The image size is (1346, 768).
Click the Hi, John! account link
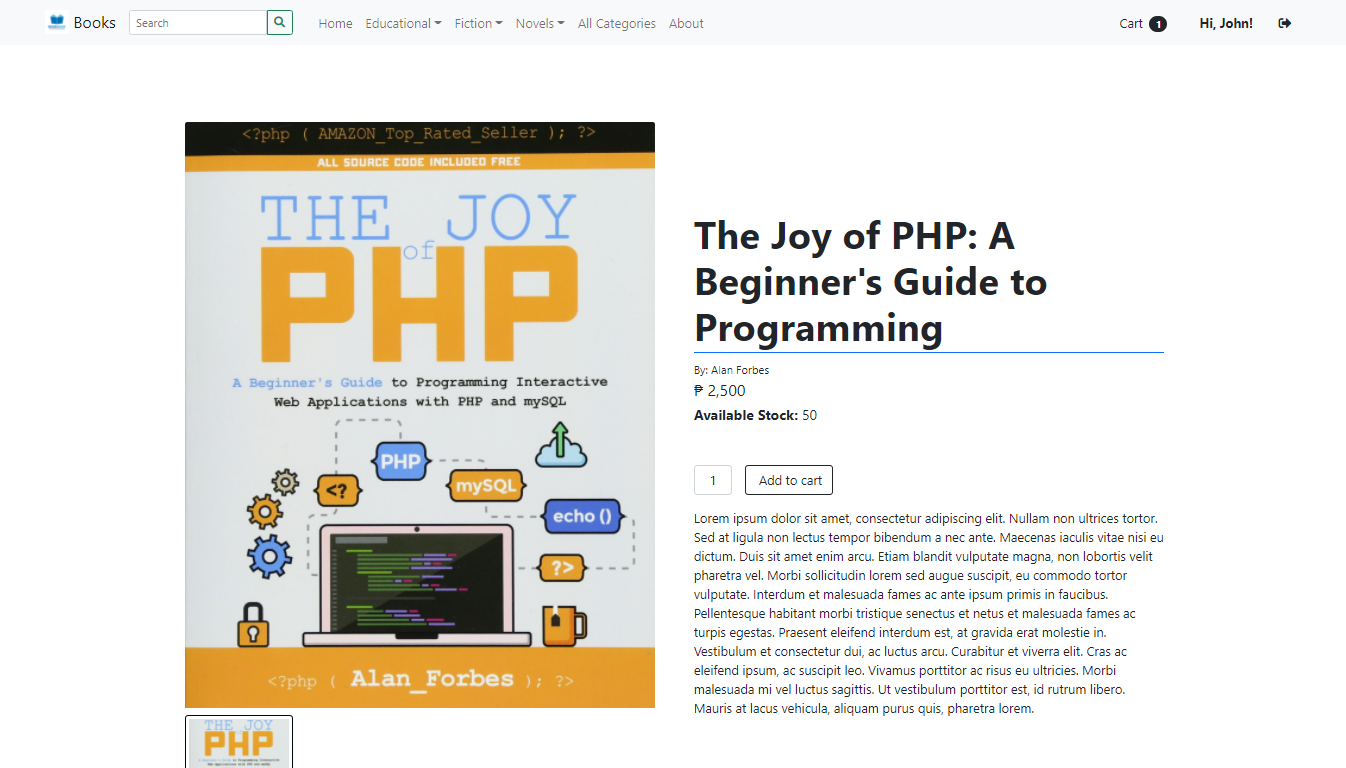(x=1226, y=23)
